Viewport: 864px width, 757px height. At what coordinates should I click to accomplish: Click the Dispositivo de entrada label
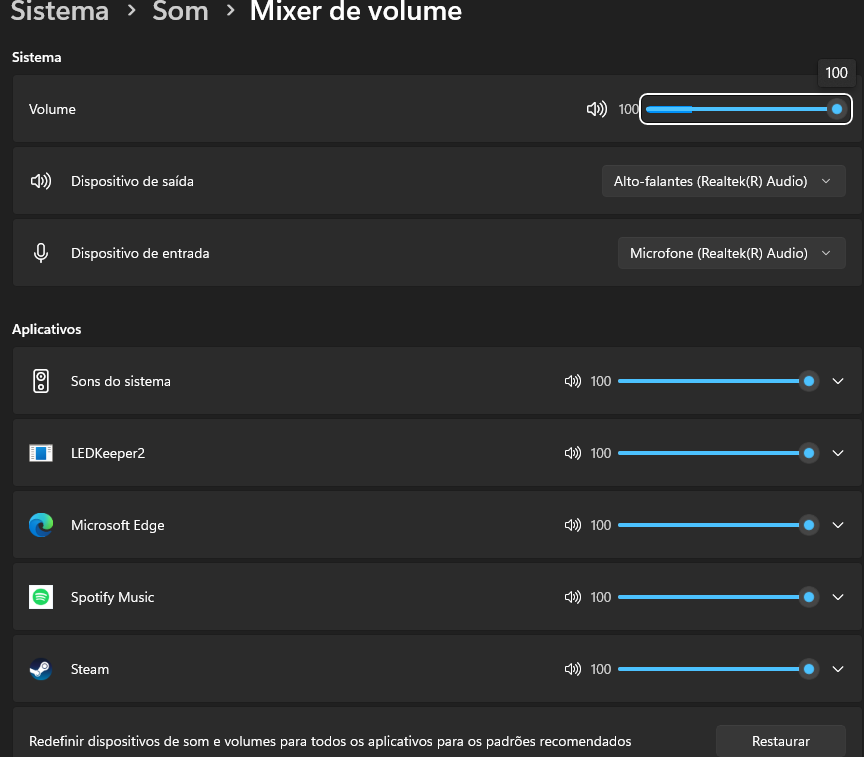[140, 253]
